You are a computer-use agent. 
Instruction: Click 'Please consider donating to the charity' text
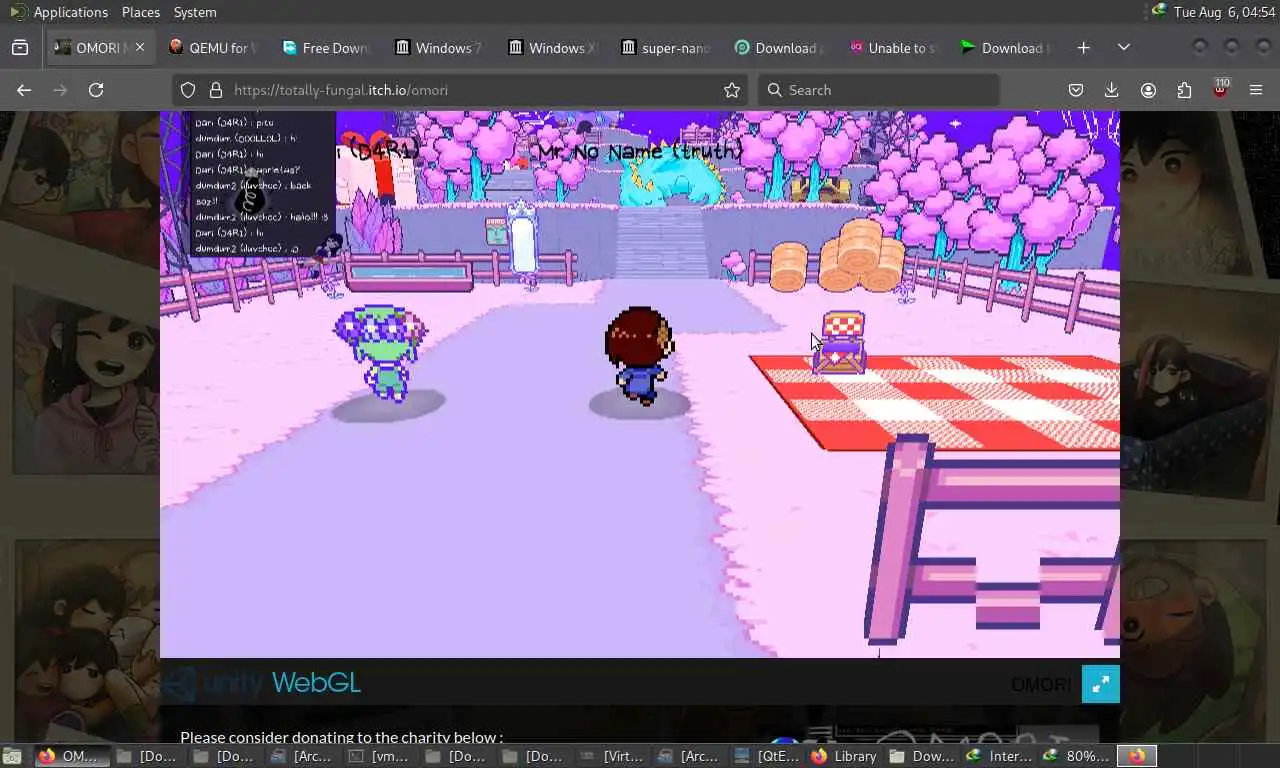341,737
